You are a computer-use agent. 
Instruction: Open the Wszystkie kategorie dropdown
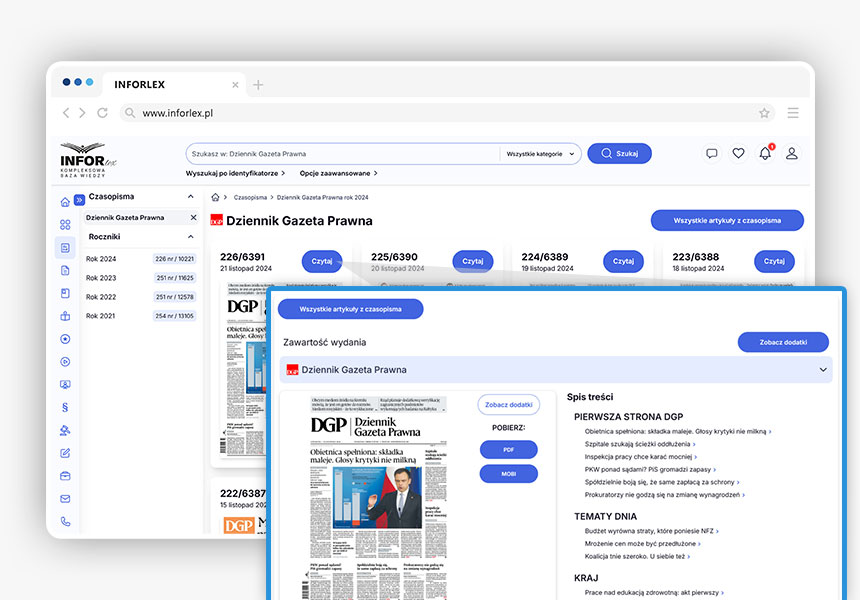coord(540,154)
